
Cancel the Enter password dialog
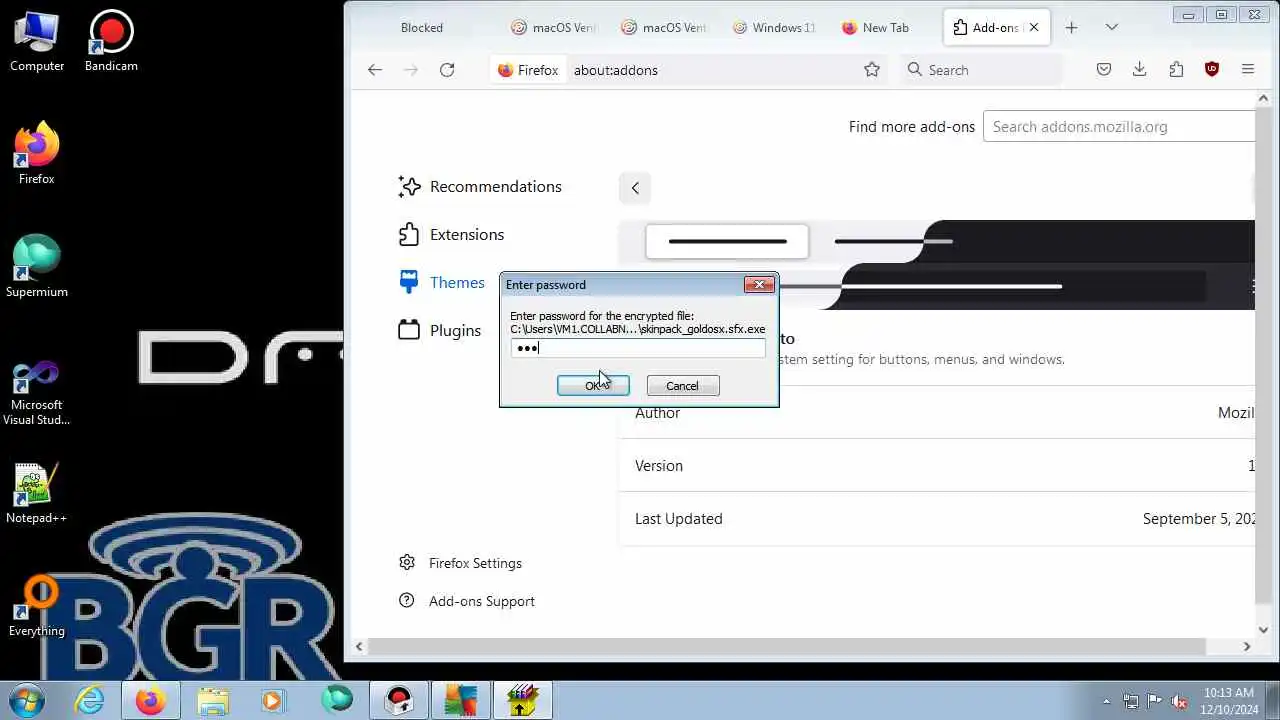(683, 386)
